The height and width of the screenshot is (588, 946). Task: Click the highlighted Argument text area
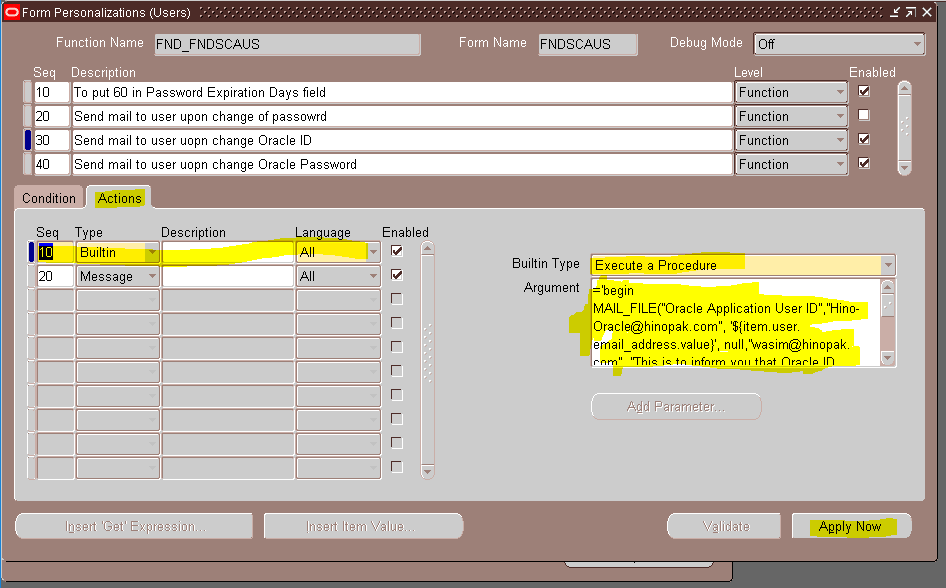740,320
